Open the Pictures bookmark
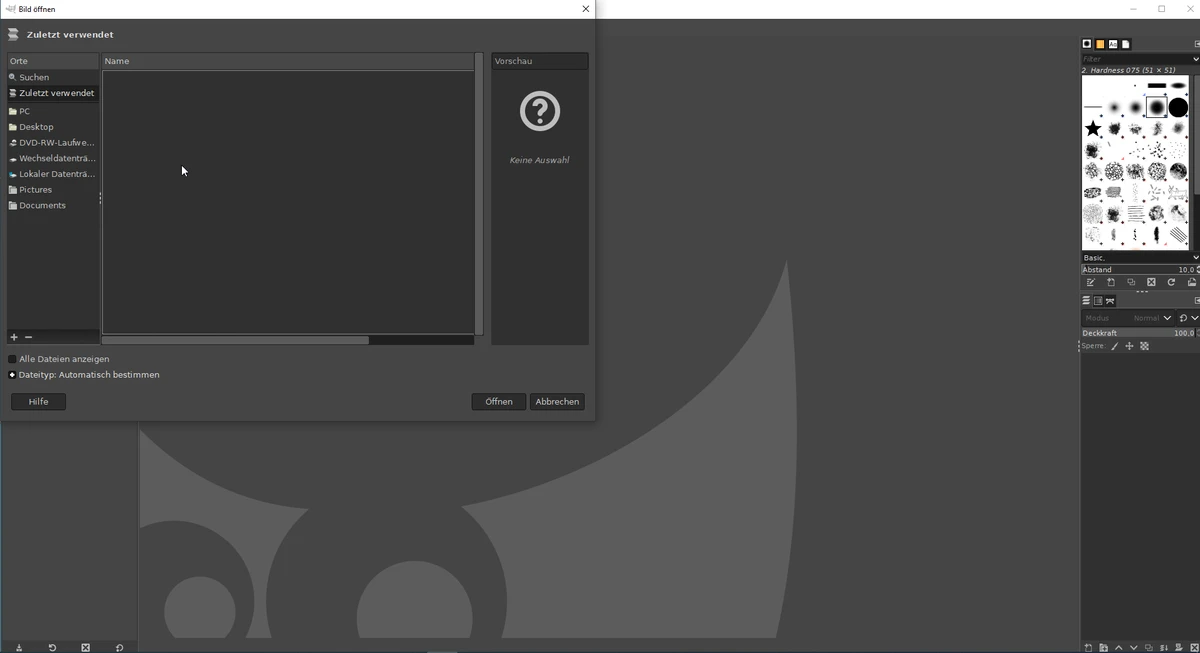The width and height of the screenshot is (1200, 653). 53,189
